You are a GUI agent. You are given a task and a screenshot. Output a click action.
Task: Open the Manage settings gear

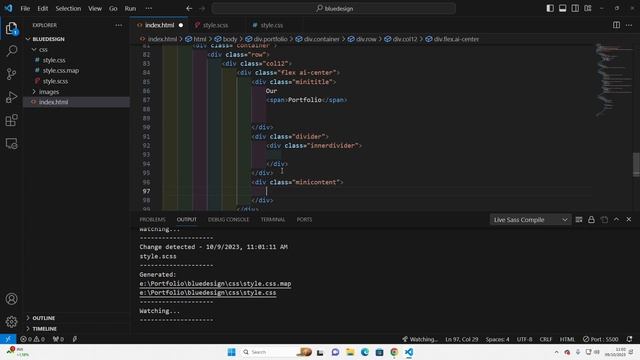point(11,322)
